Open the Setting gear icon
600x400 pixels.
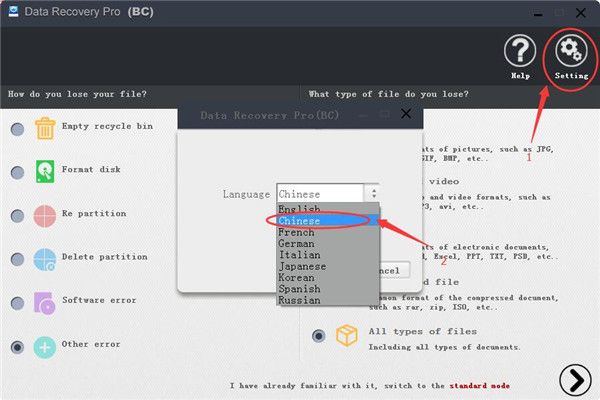[x=568, y=50]
